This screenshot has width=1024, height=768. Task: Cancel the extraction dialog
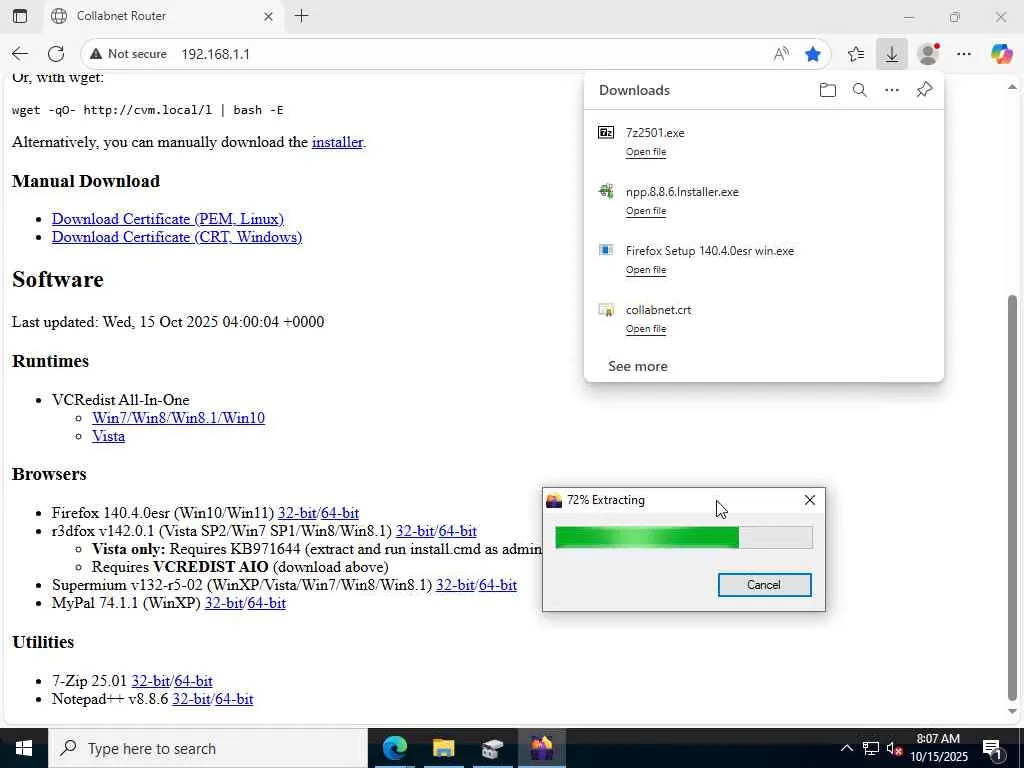tap(764, 584)
